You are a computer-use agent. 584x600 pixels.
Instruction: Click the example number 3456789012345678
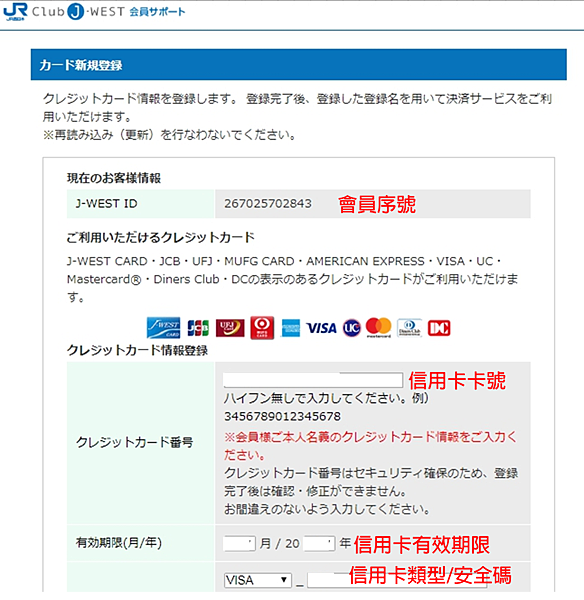pos(282,416)
